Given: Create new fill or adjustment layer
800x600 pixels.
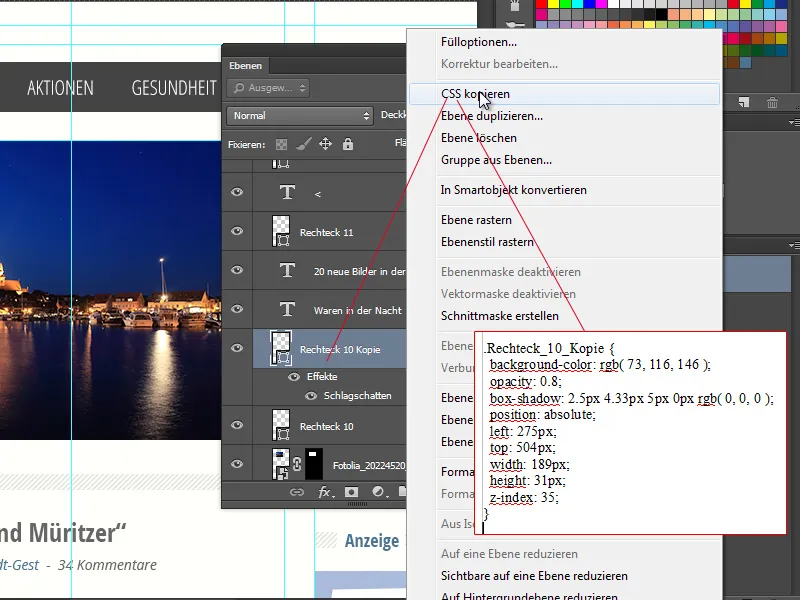Looking at the screenshot, I should (379, 492).
